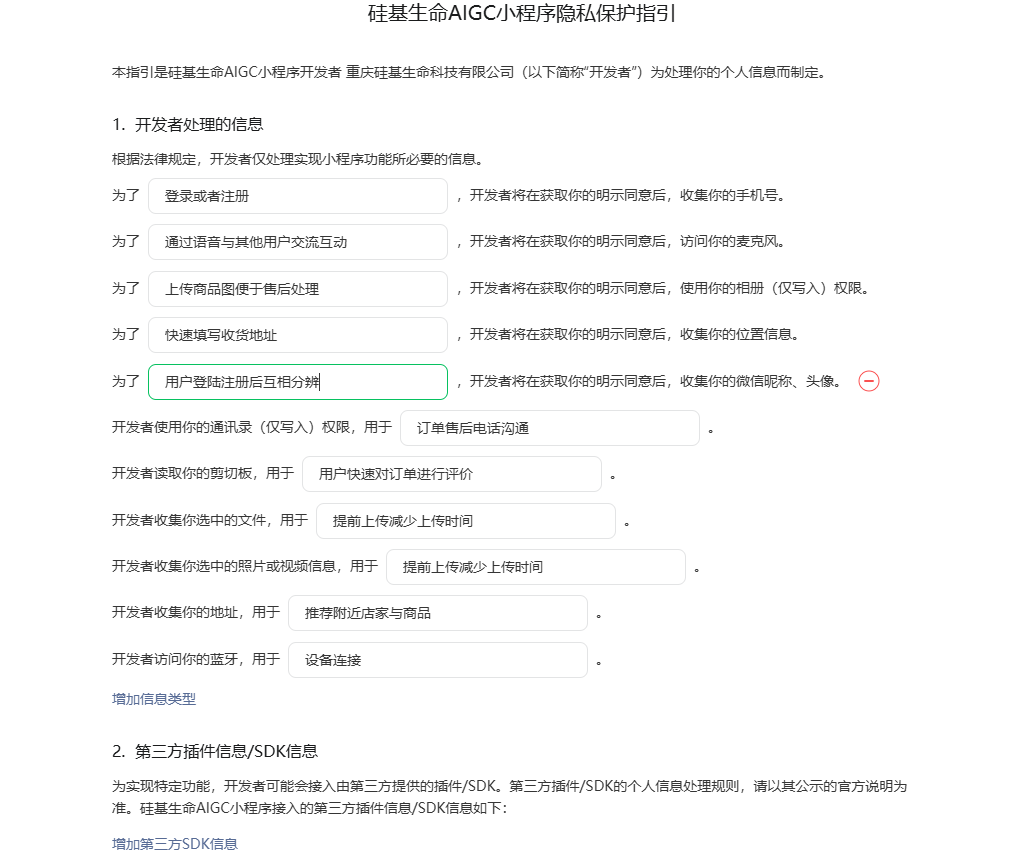The image size is (1016, 850).
Task: Click the 提前上传减少上传时间 field for photos or videos
Action: [535, 567]
